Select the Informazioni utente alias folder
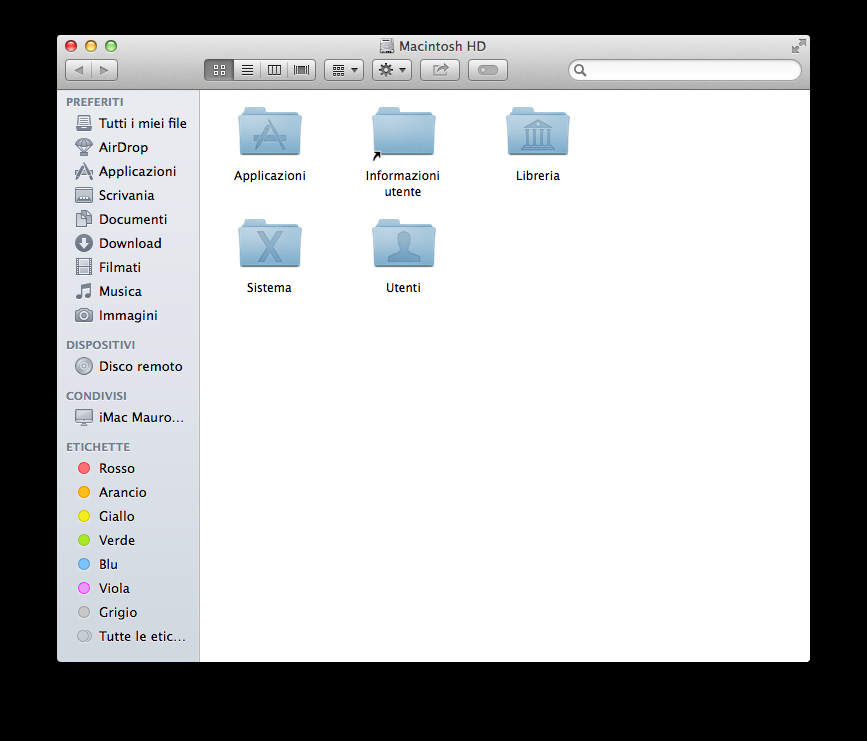Viewport: 867px width, 741px height. (x=403, y=133)
